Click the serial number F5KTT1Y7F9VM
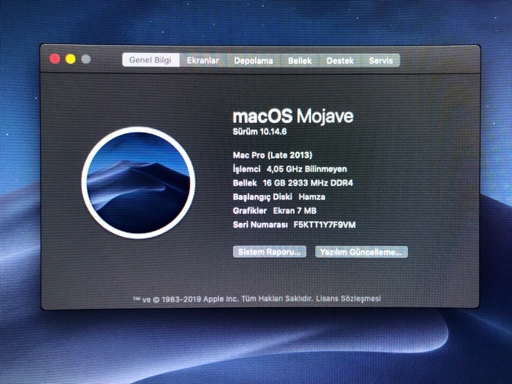This screenshot has height=384, width=512. click(x=324, y=225)
